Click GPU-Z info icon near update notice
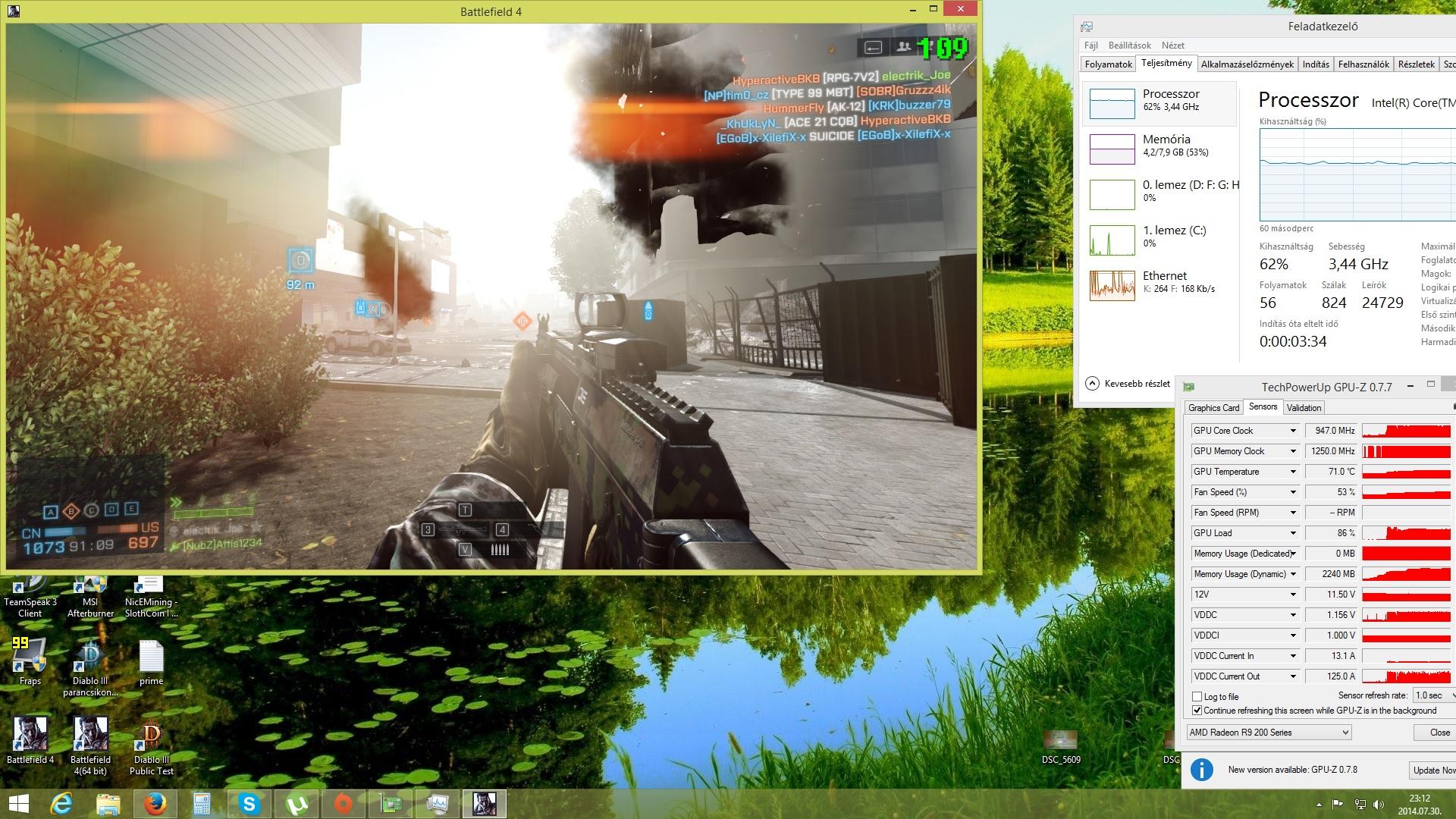1456x819 pixels. coord(1201,770)
